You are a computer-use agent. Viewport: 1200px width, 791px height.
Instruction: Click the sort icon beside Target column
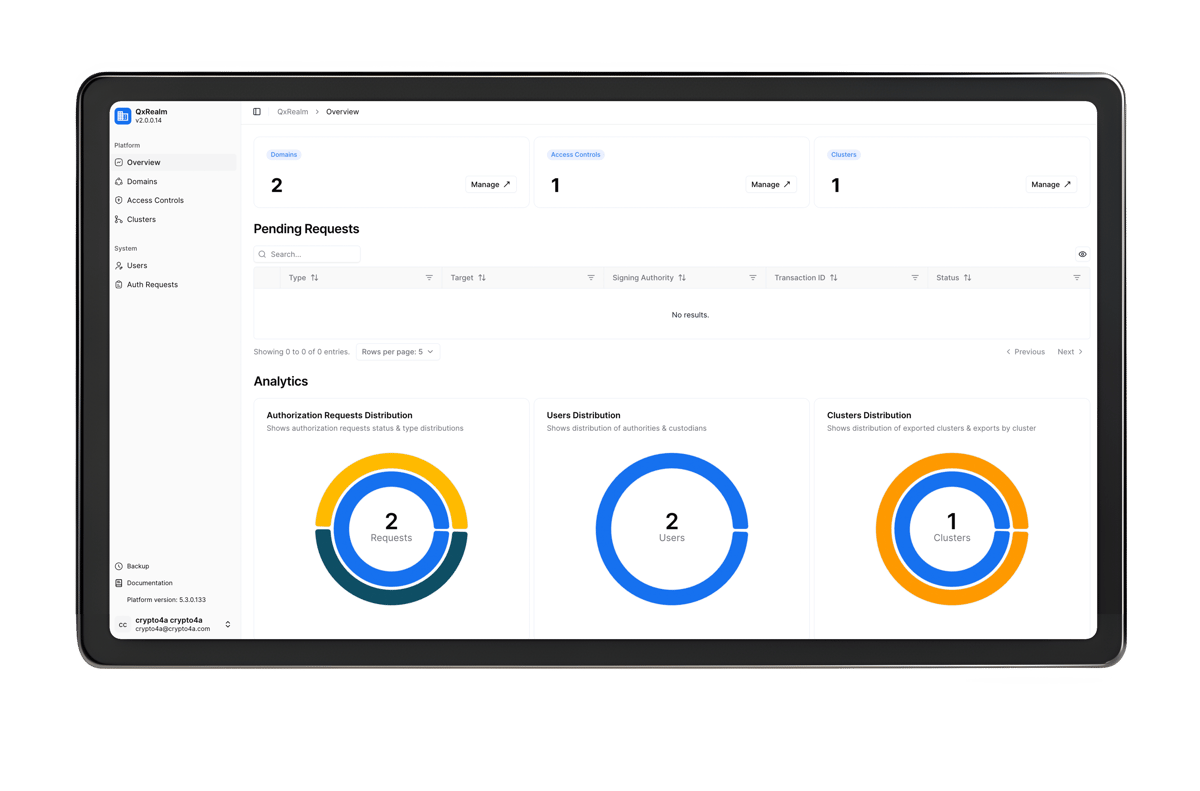tap(482, 278)
